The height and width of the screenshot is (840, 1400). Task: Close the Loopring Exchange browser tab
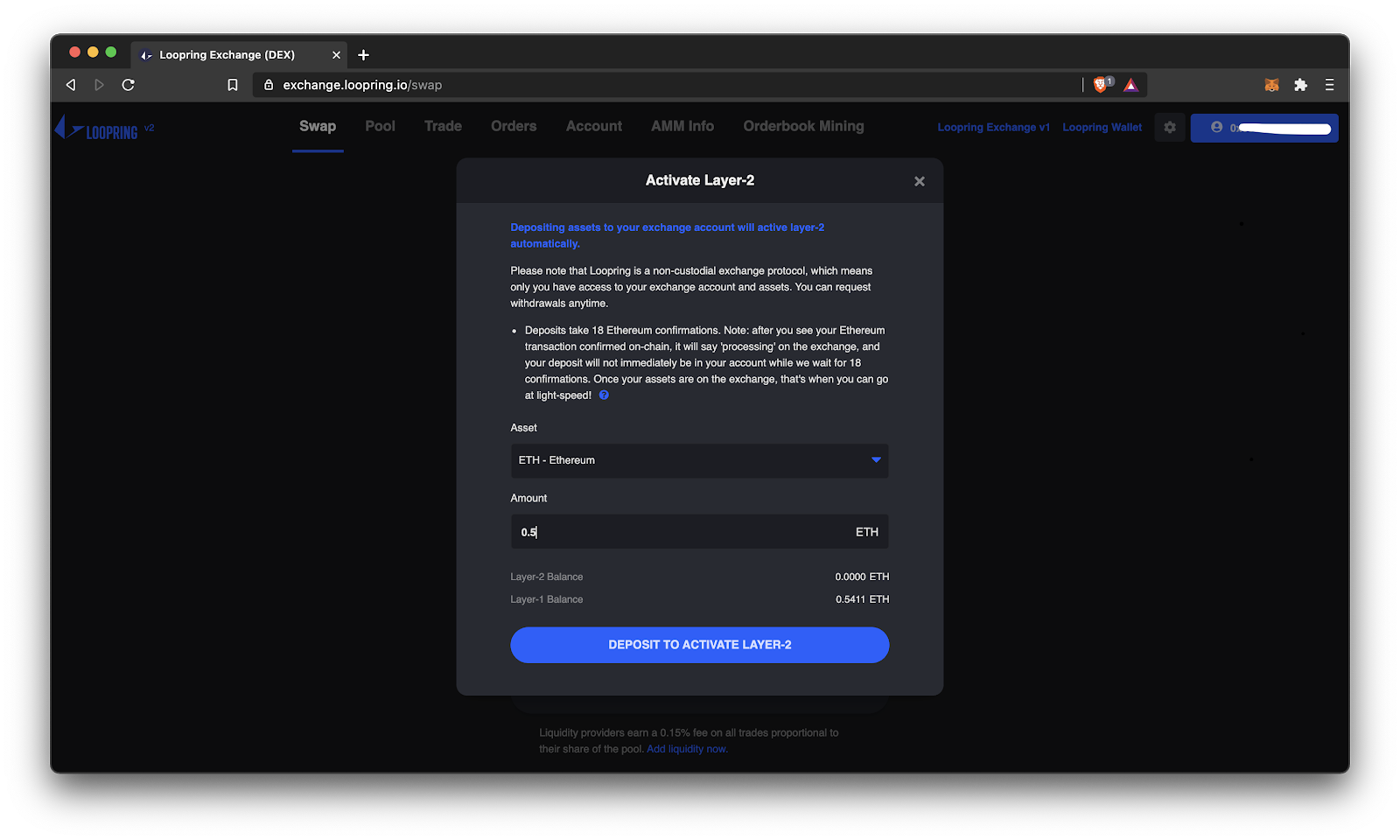[x=336, y=55]
